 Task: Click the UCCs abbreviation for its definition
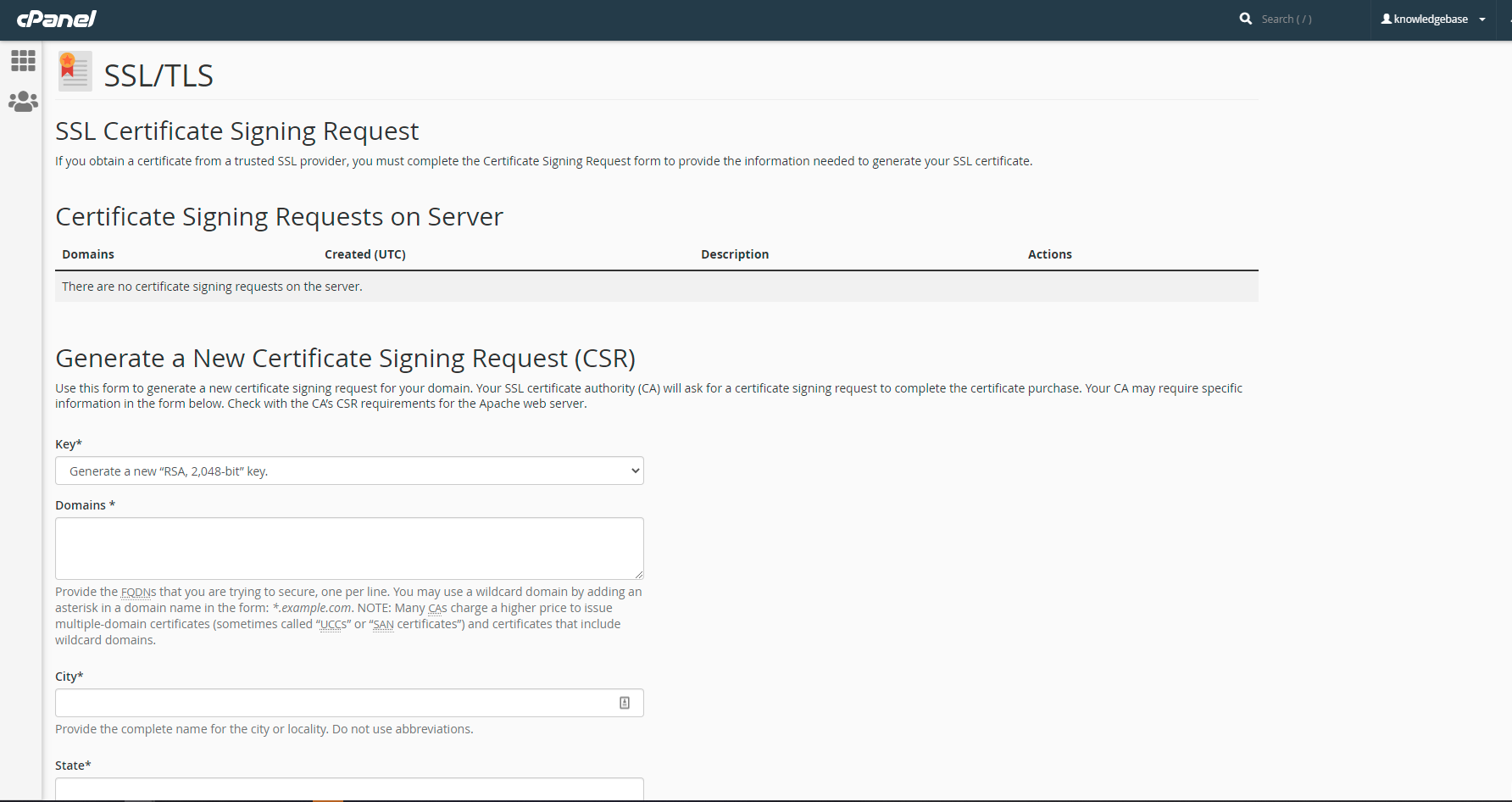(332, 624)
